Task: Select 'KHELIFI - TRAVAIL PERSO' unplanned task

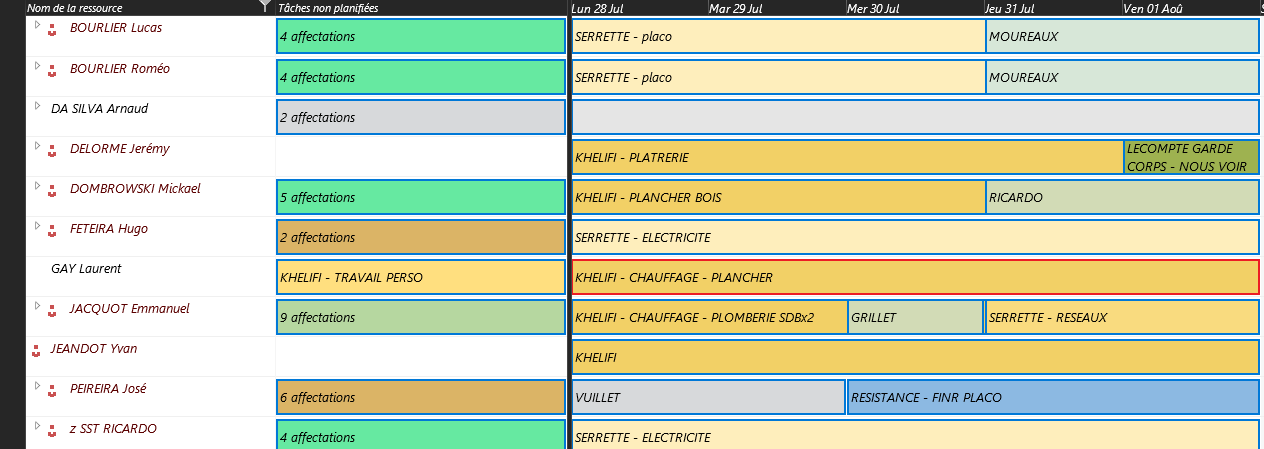Action: (x=420, y=277)
